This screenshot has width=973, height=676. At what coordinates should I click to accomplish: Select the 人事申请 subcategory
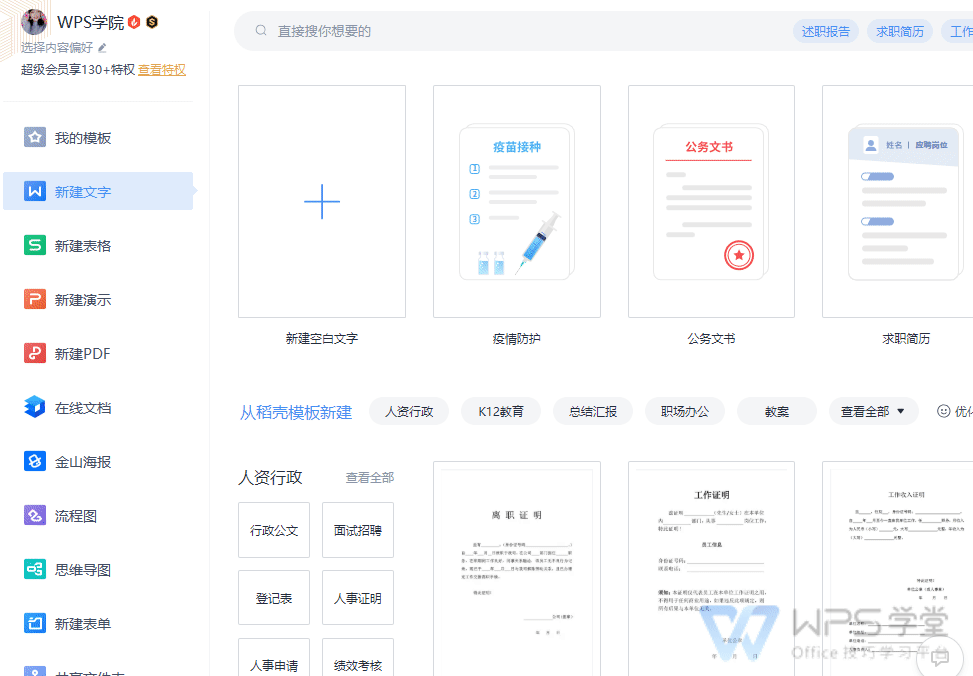[274, 658]
